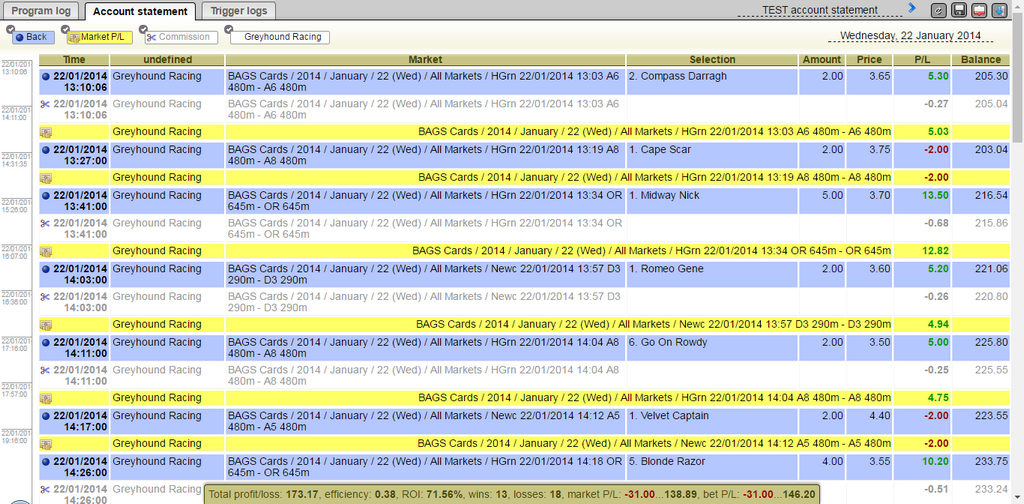Click market icon in yellow 13:19 A8 row
Screen dimensions: 1024x504
(x=46, y=178)
